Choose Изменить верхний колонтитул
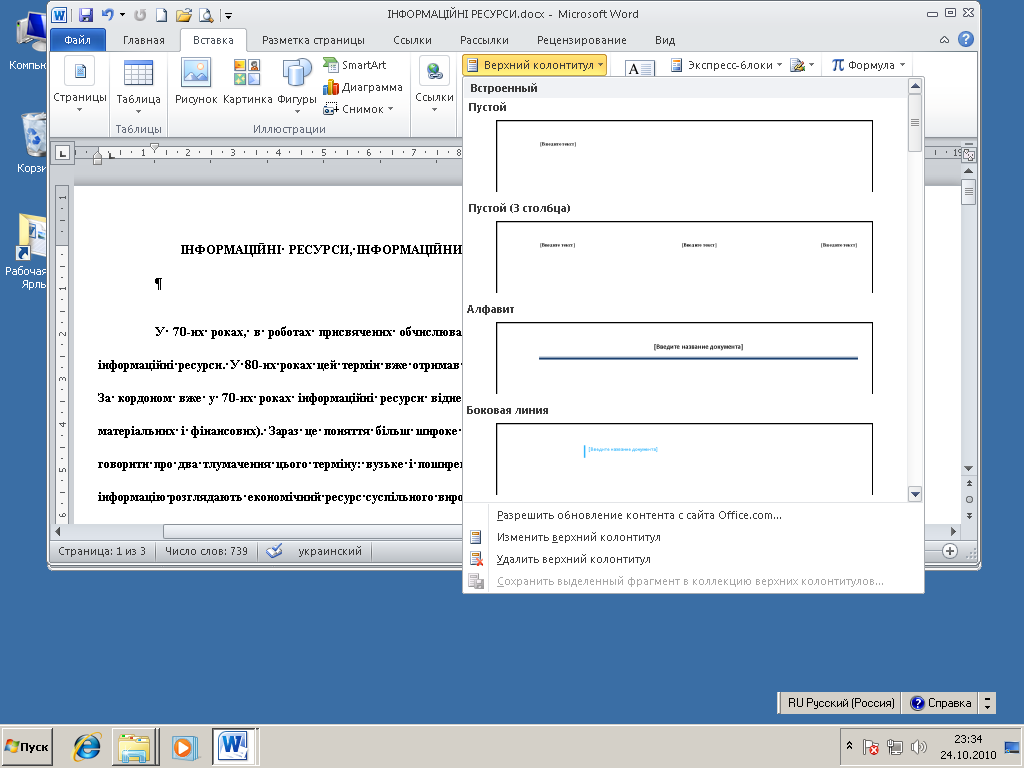 692,537
